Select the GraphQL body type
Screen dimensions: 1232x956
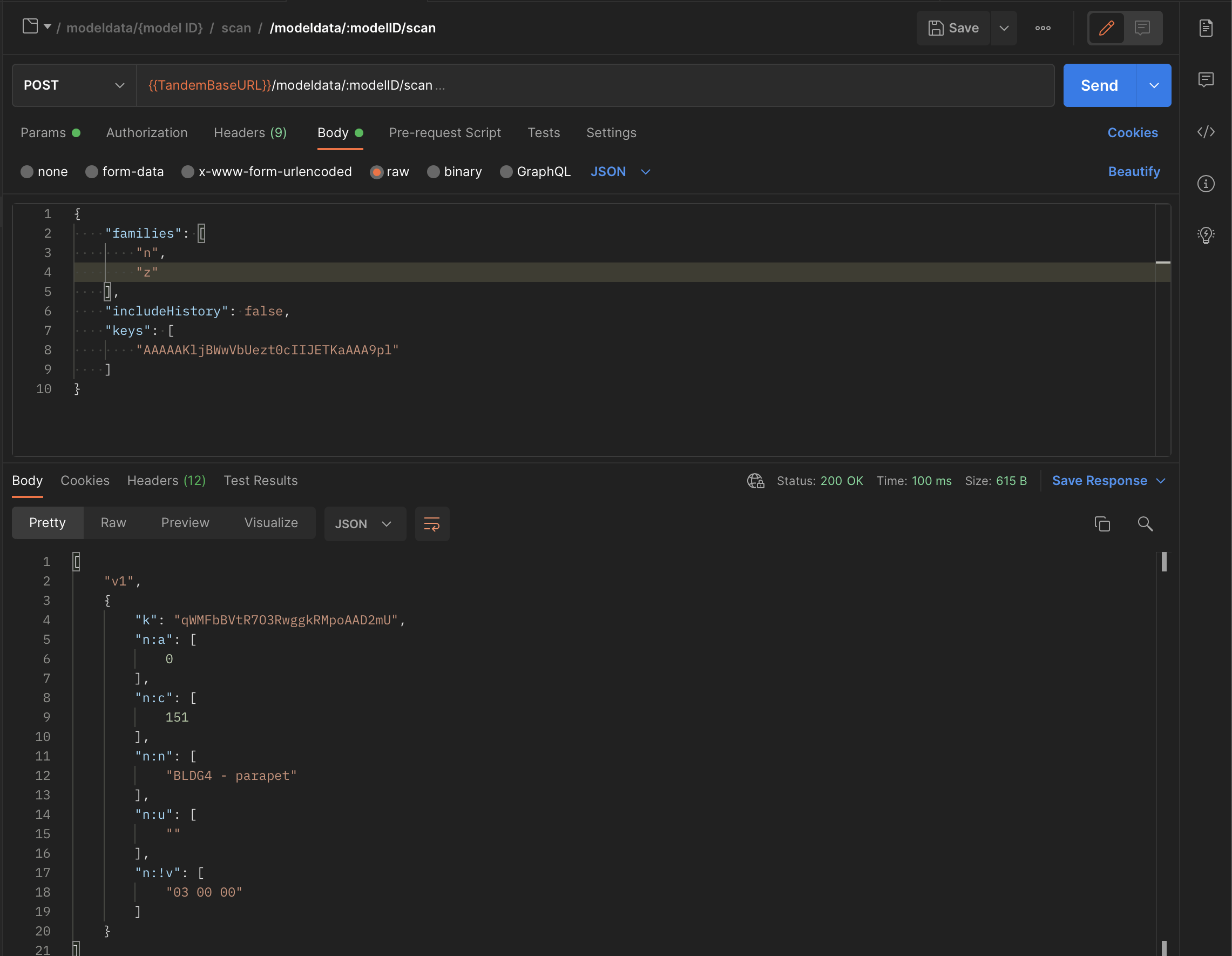click(506, 172)
